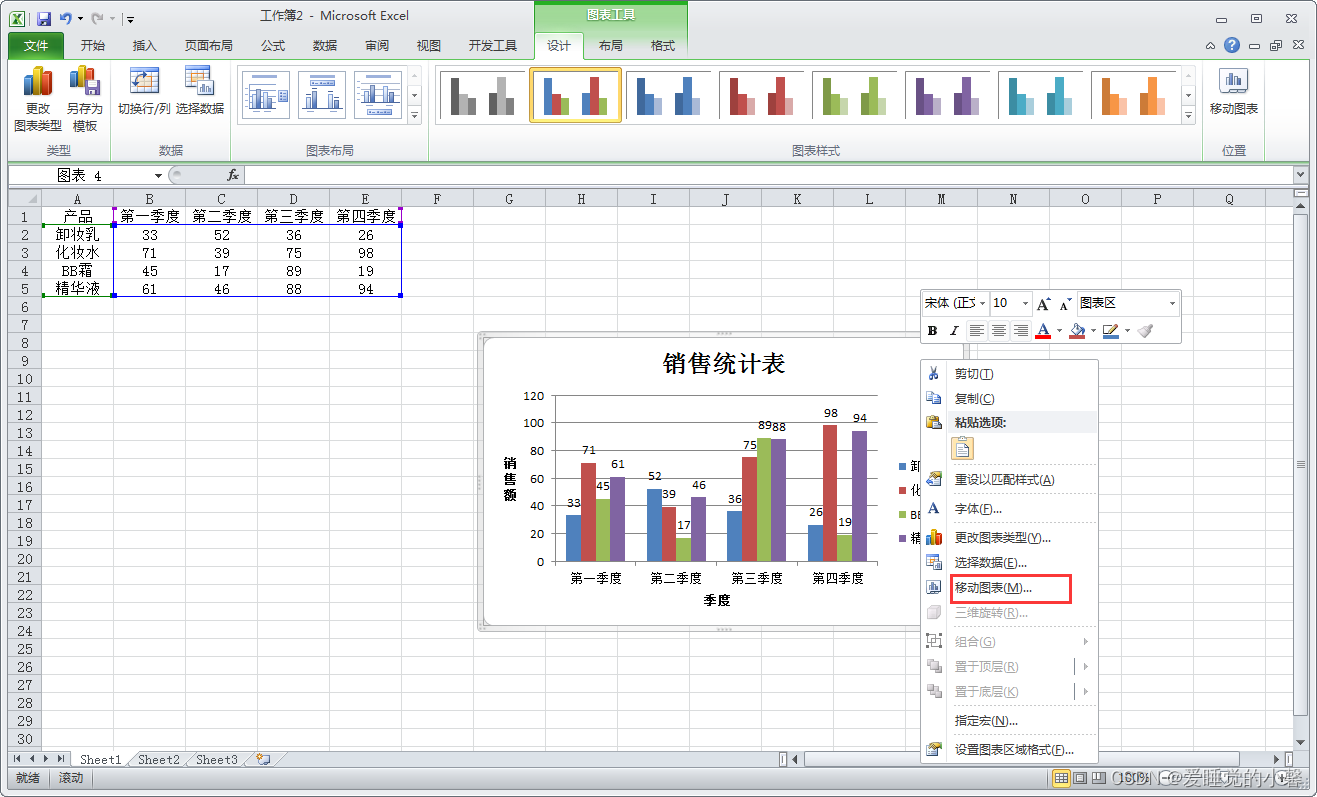Switch to Developer (开发工具) tab
This screenshot has width=1317, height=797.
point(493,45)
